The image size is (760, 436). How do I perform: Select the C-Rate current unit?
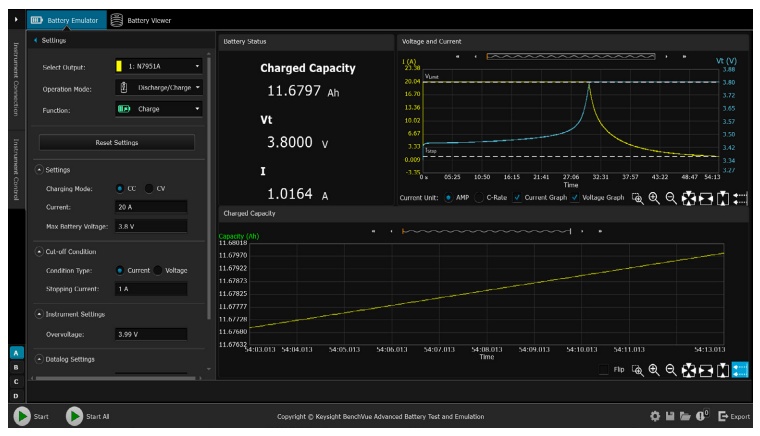[x=478, y=198]
